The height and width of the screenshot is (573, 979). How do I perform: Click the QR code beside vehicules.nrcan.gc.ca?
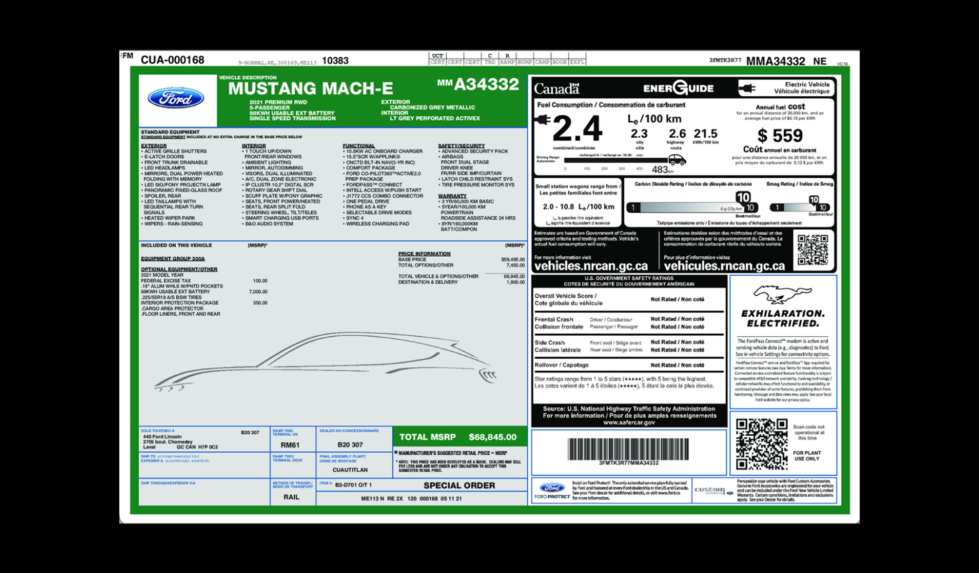(x=813, y=250)
